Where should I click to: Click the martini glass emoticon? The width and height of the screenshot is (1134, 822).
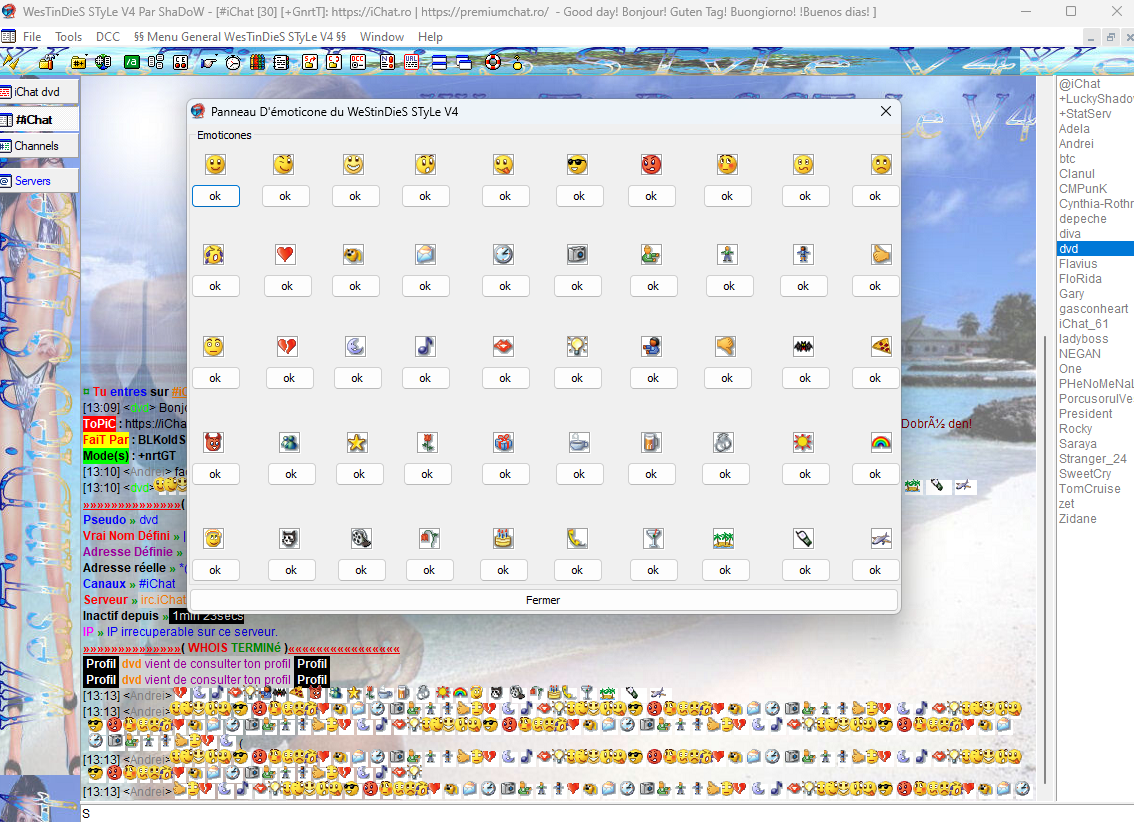point(653,539)
